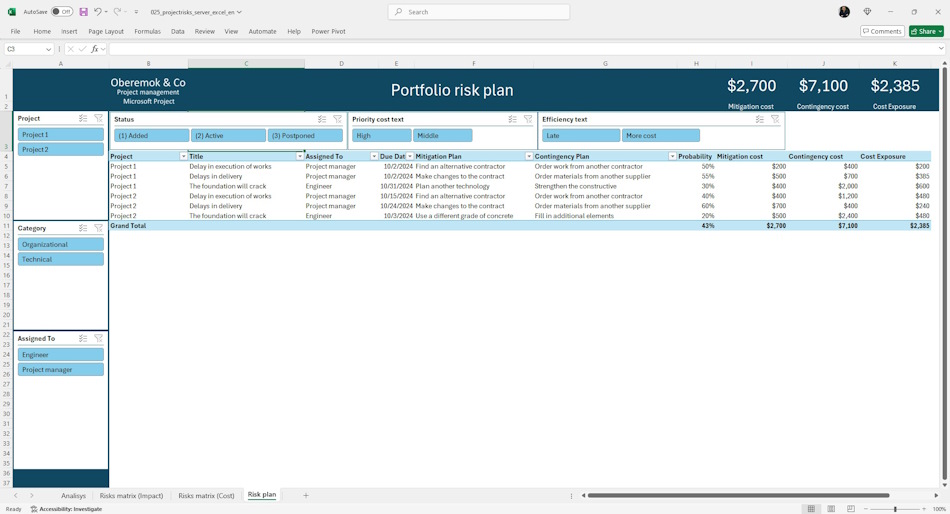Open the Formulas ribbon tab
Viewport: 950px width, 514px height.
click(147, 32)
